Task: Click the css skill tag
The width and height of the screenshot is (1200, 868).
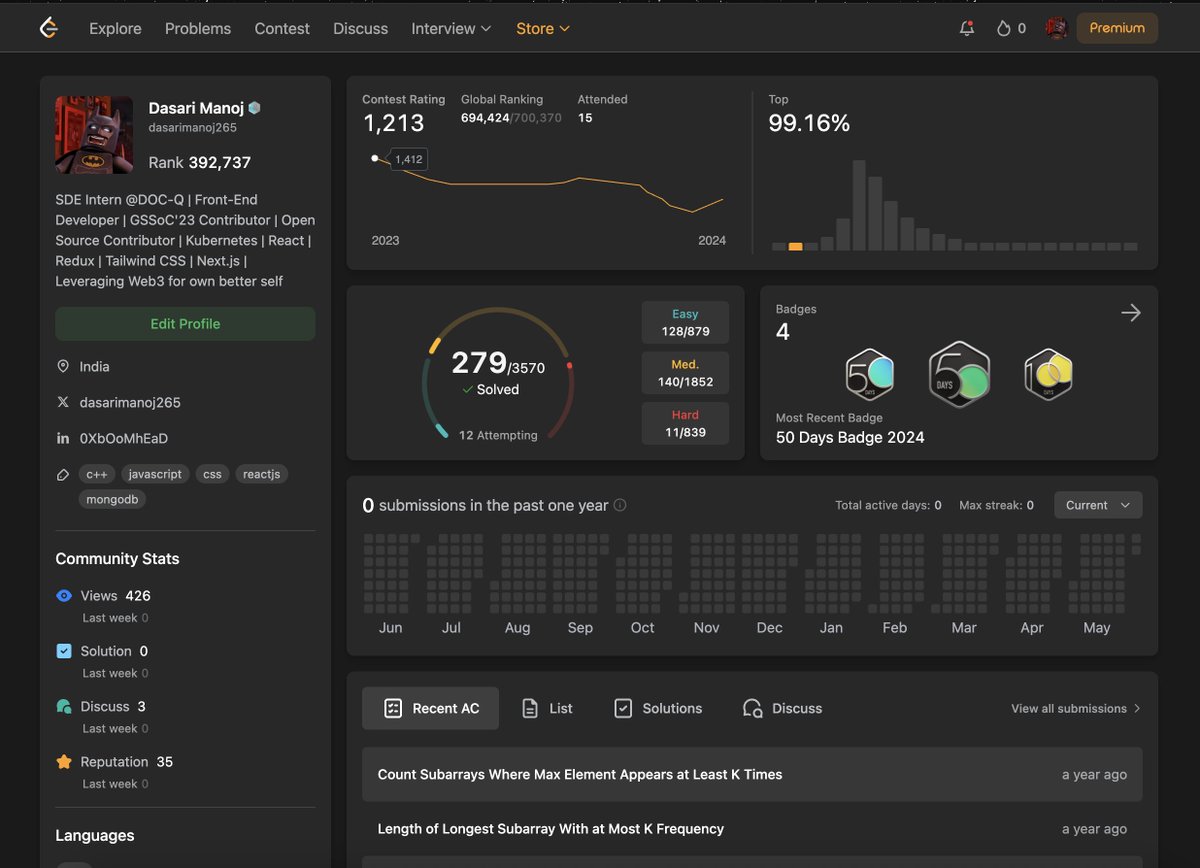Action: click(212, 474)
